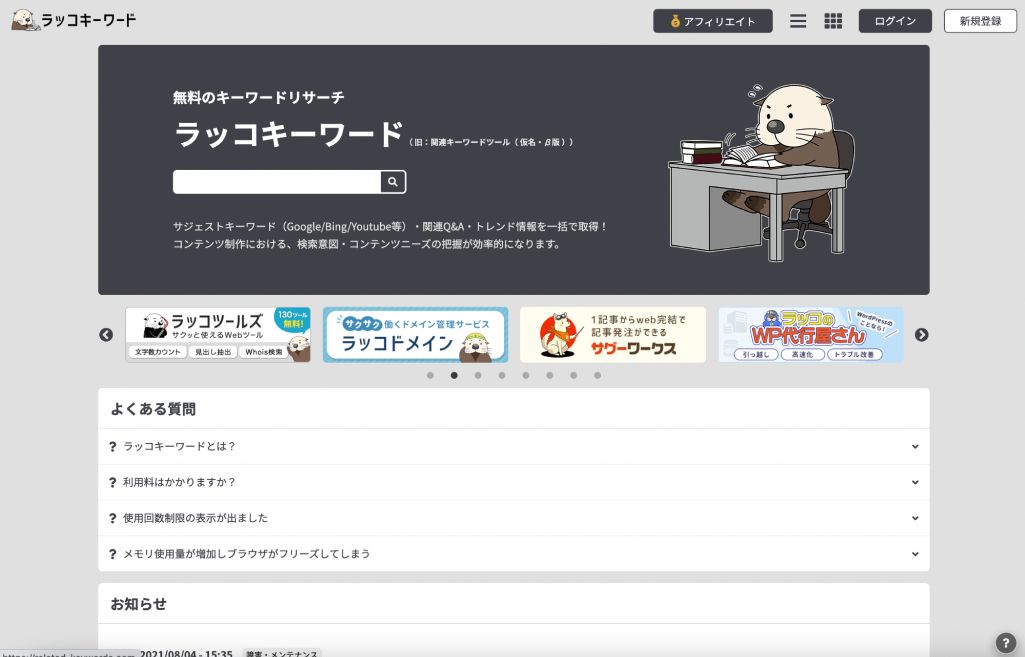Open the サグーワークス banner
1025x657 pixels.
(612, 335)
